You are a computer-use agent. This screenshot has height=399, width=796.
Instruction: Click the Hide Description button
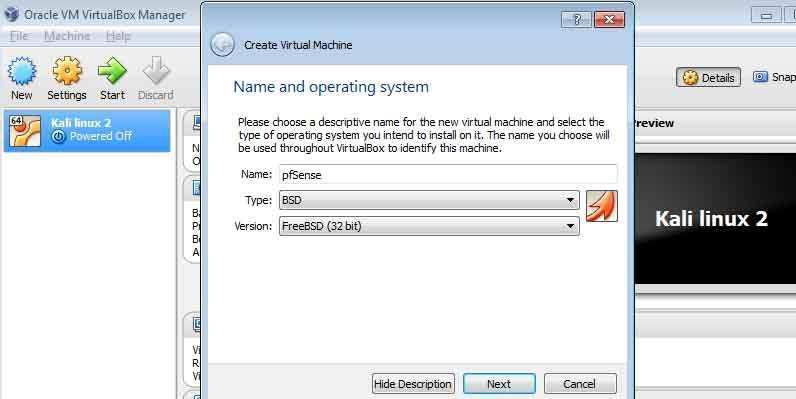[x=413, y=384]
